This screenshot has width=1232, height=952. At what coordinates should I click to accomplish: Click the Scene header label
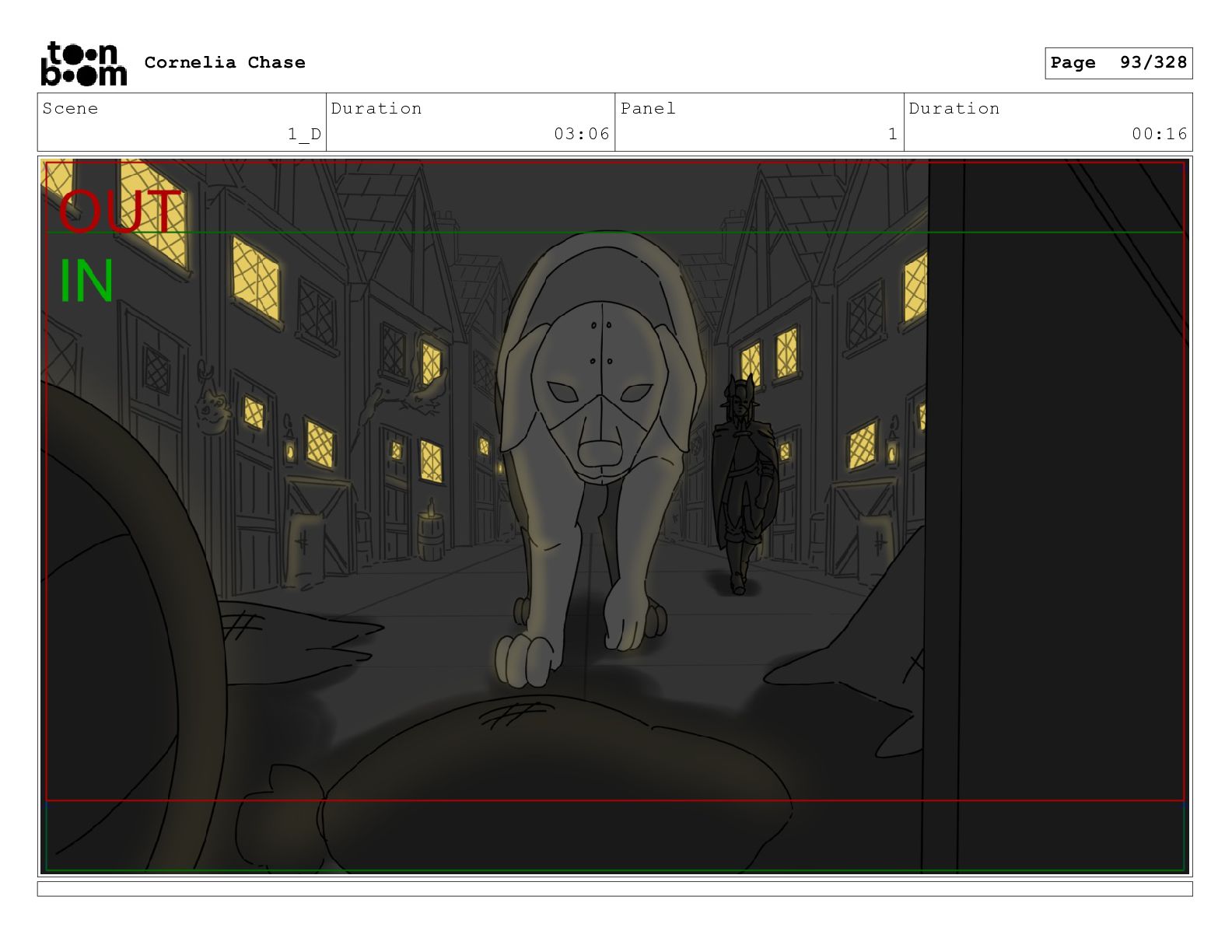tap(71, 109)
